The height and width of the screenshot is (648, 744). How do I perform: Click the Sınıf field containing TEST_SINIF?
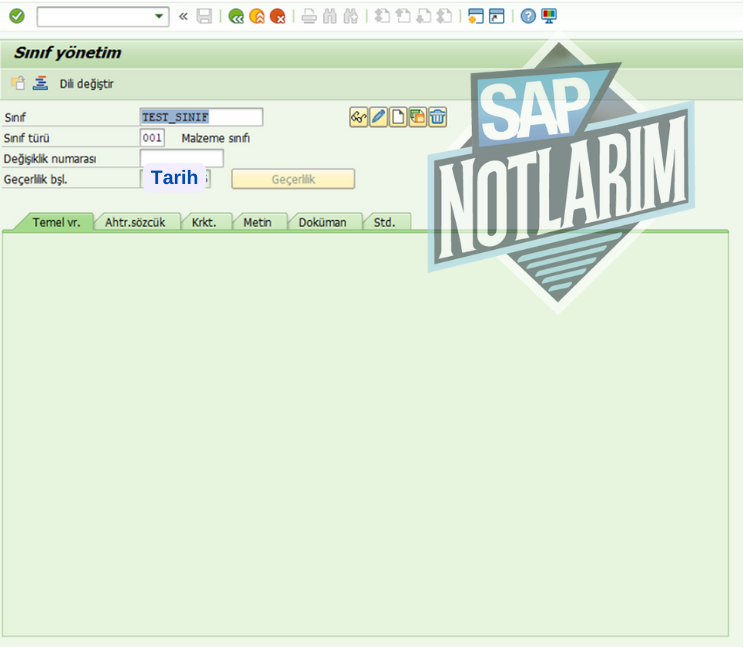point(201,117)
